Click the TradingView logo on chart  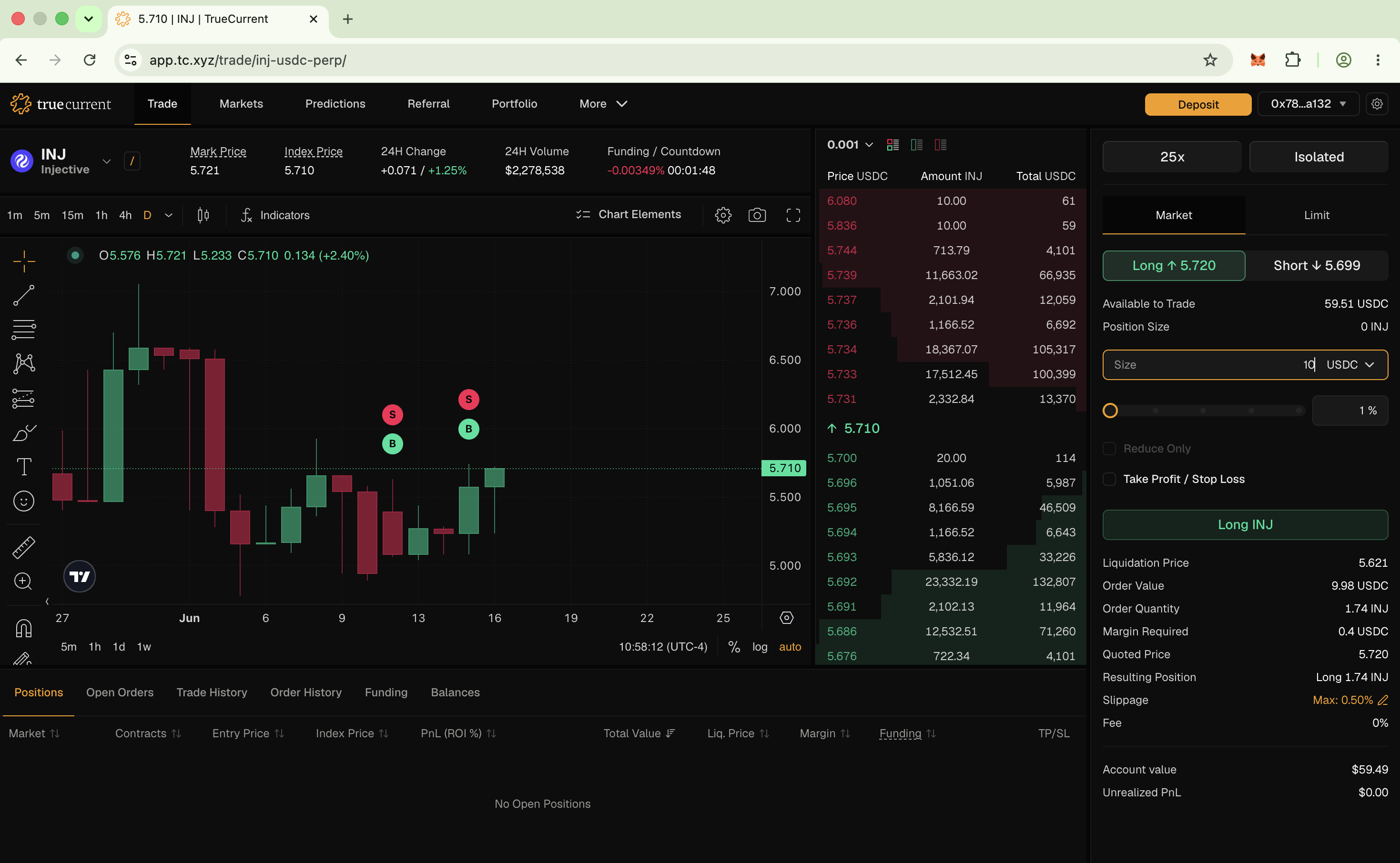(x=80, y=576)
